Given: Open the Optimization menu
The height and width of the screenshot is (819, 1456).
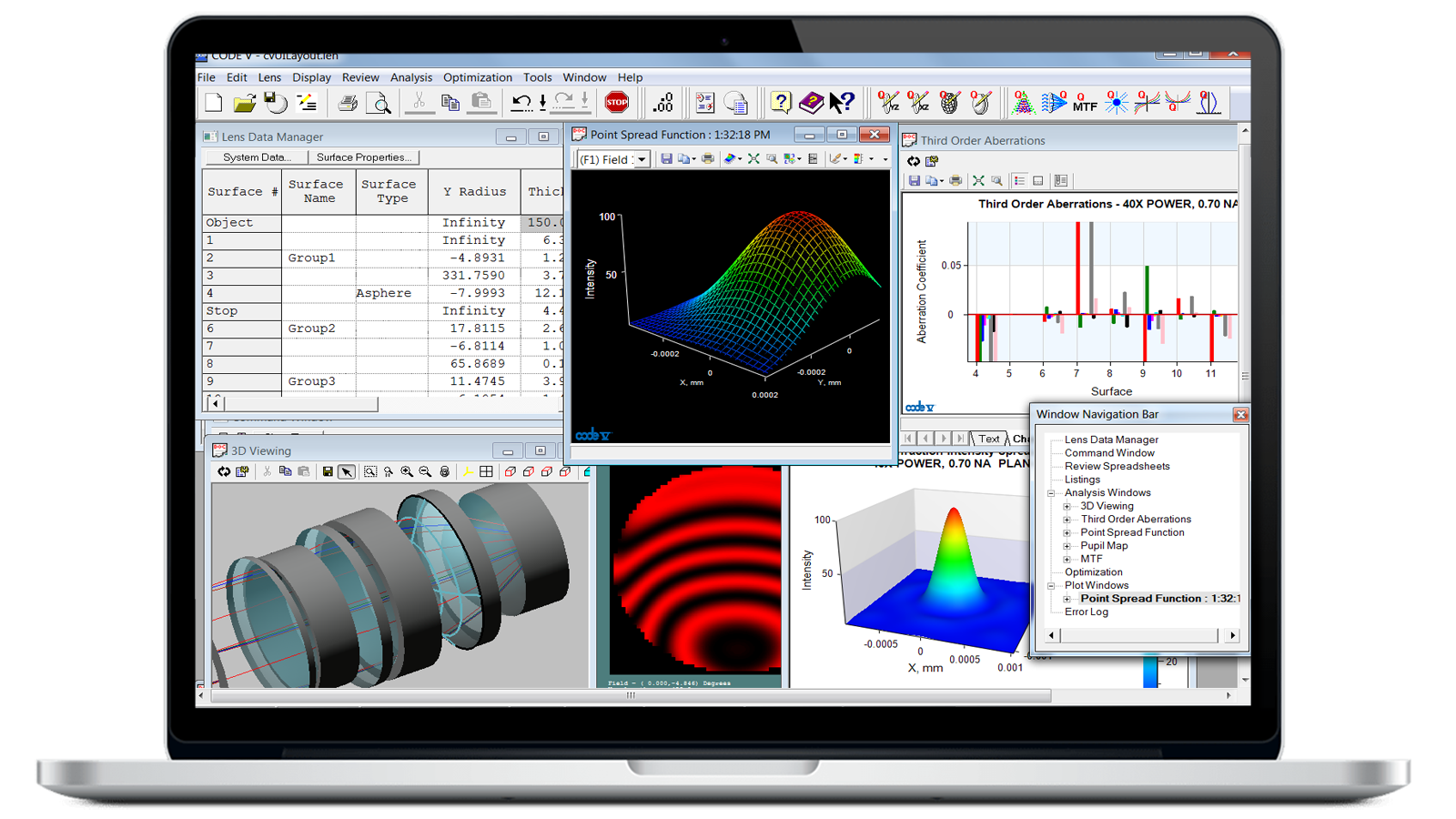Looking at the screenshot, I should (x=478, y=77).
